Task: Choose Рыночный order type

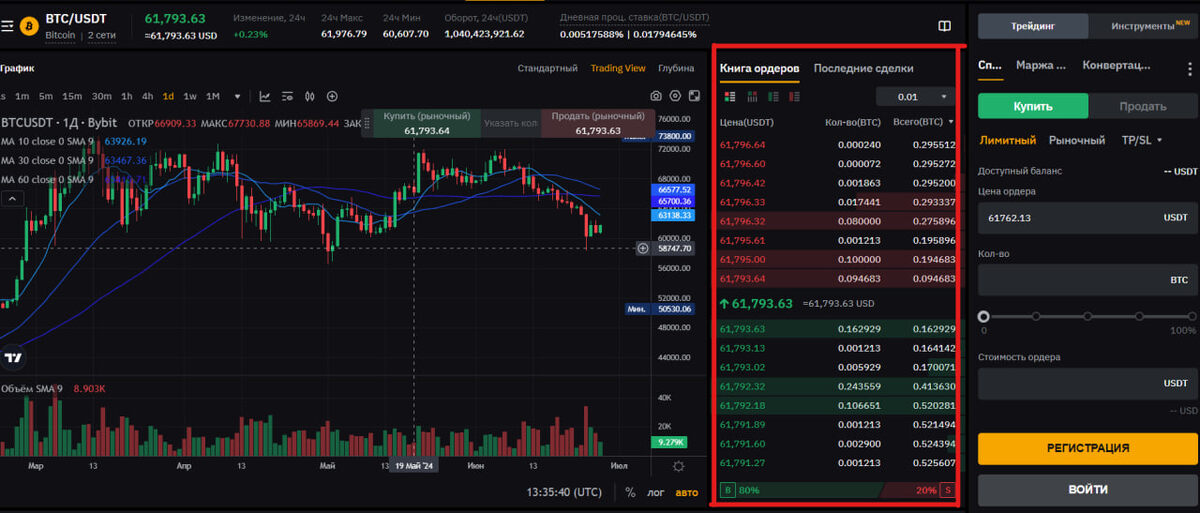Action: [x=1077, y=140]
